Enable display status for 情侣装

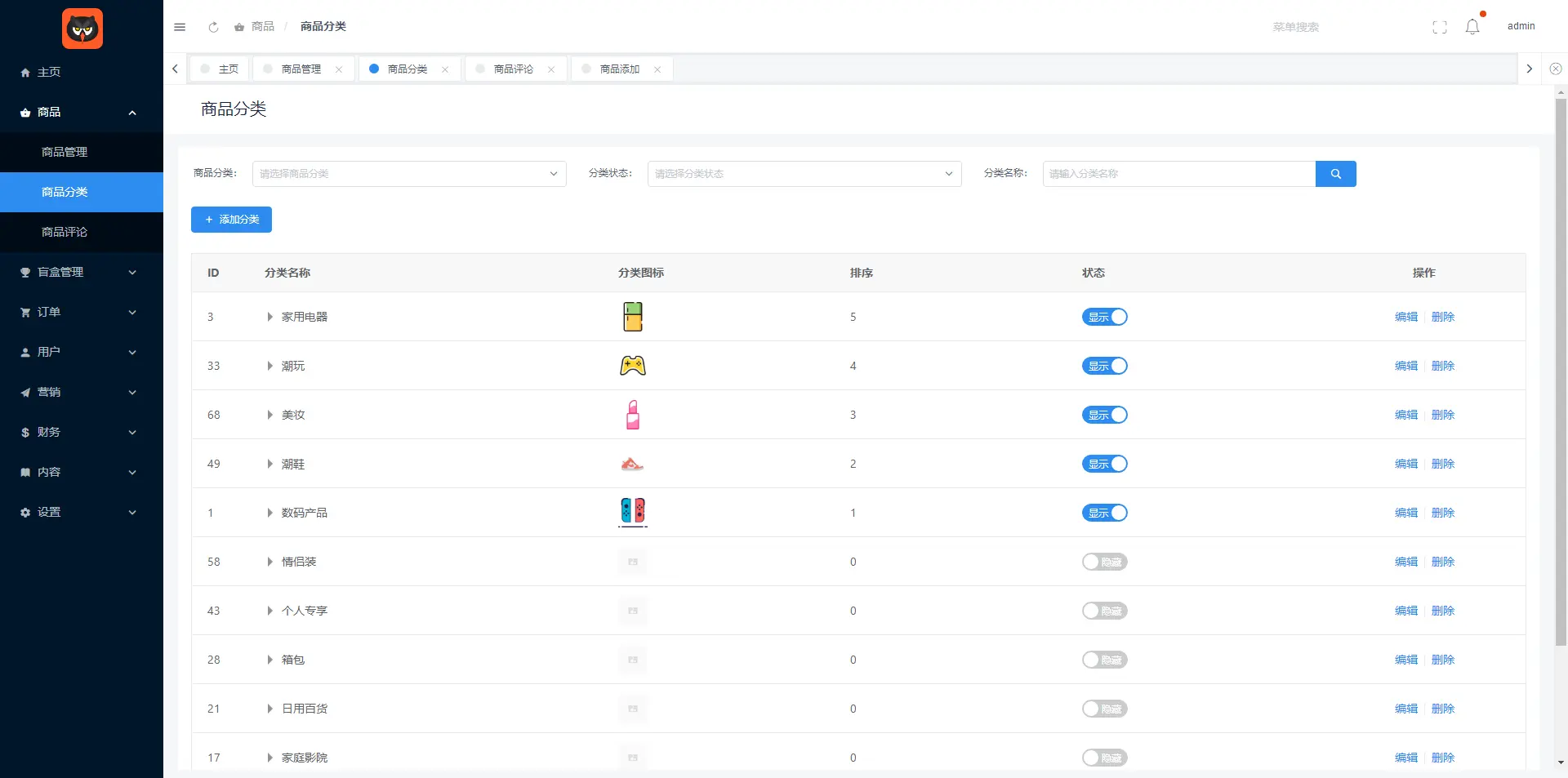coord(1104,562)
